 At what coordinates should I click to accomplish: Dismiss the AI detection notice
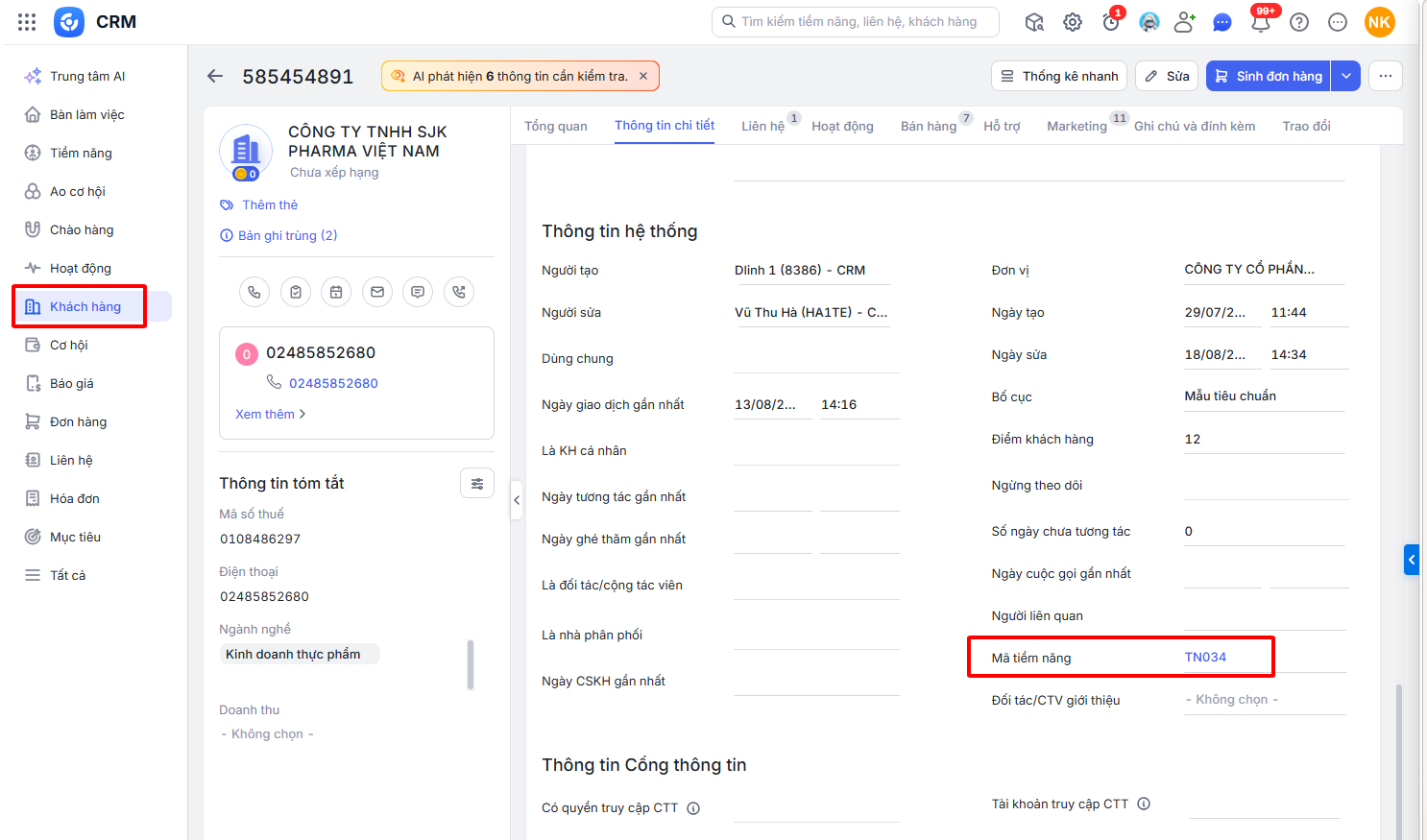pos(643,76)
